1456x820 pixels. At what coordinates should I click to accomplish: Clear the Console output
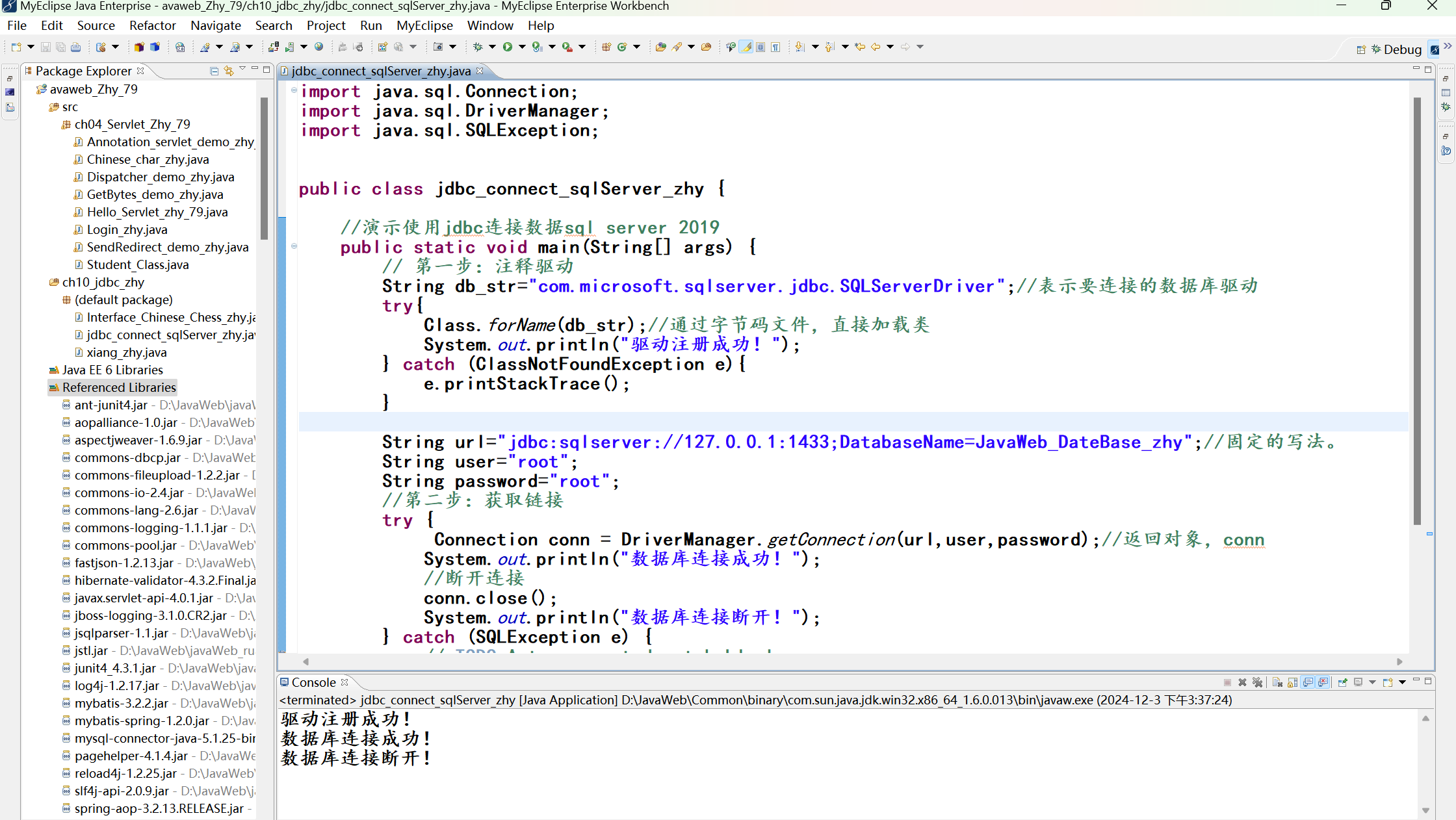pyautogui.click(x=1277, y=682)
